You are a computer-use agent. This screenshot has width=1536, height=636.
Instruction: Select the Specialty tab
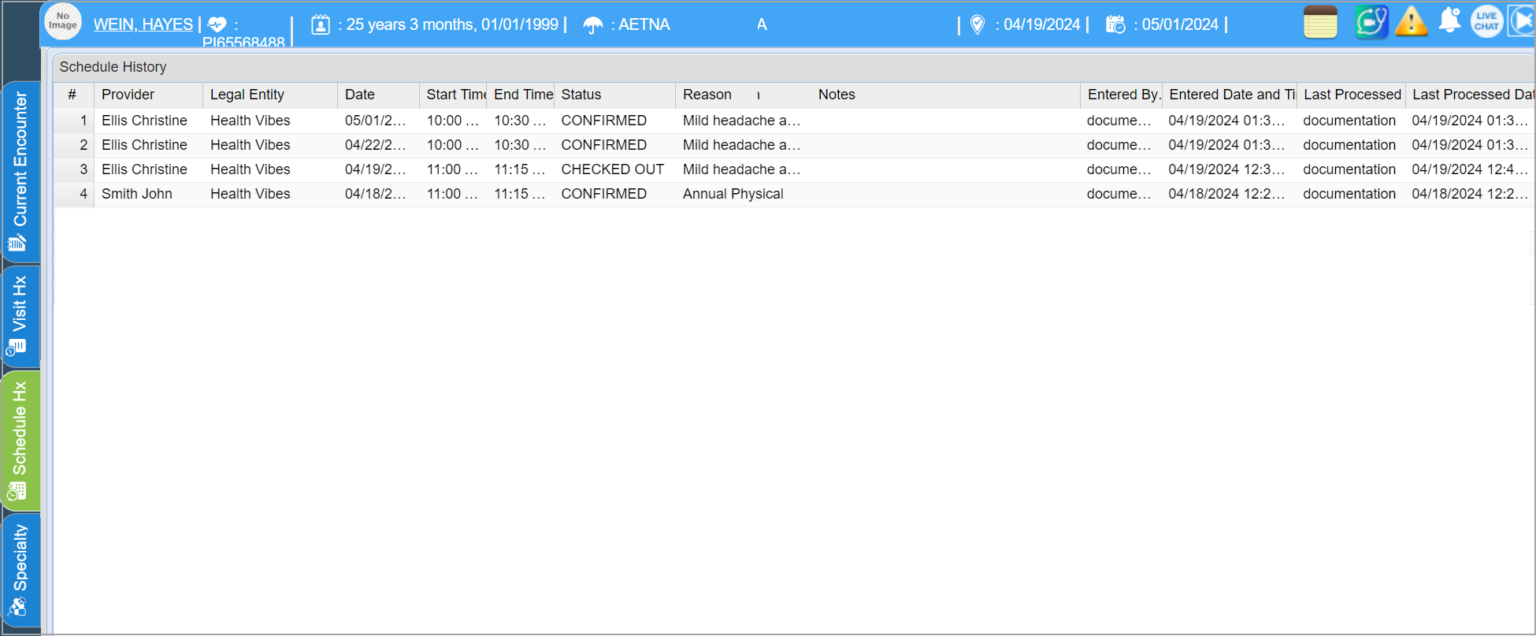(20, 568)
